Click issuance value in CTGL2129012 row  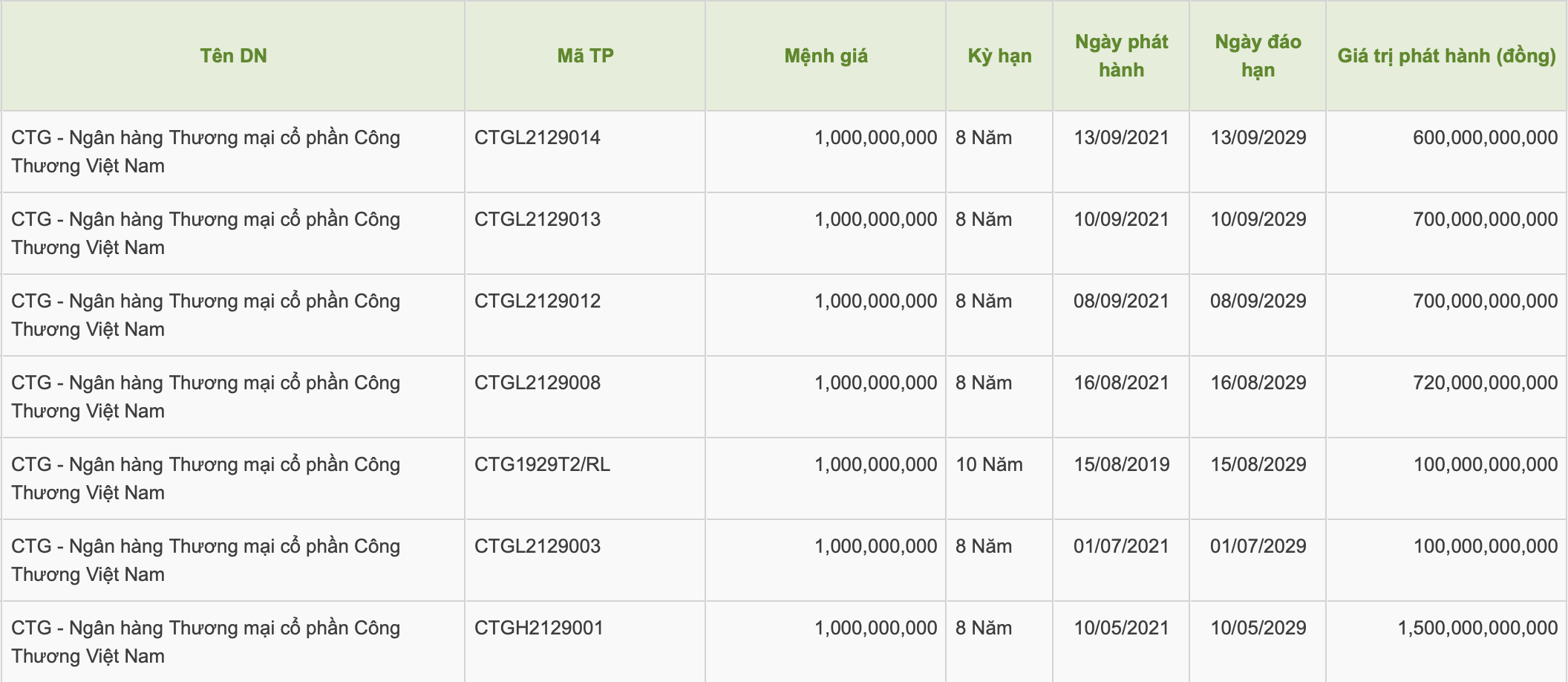click(1485, 301)
